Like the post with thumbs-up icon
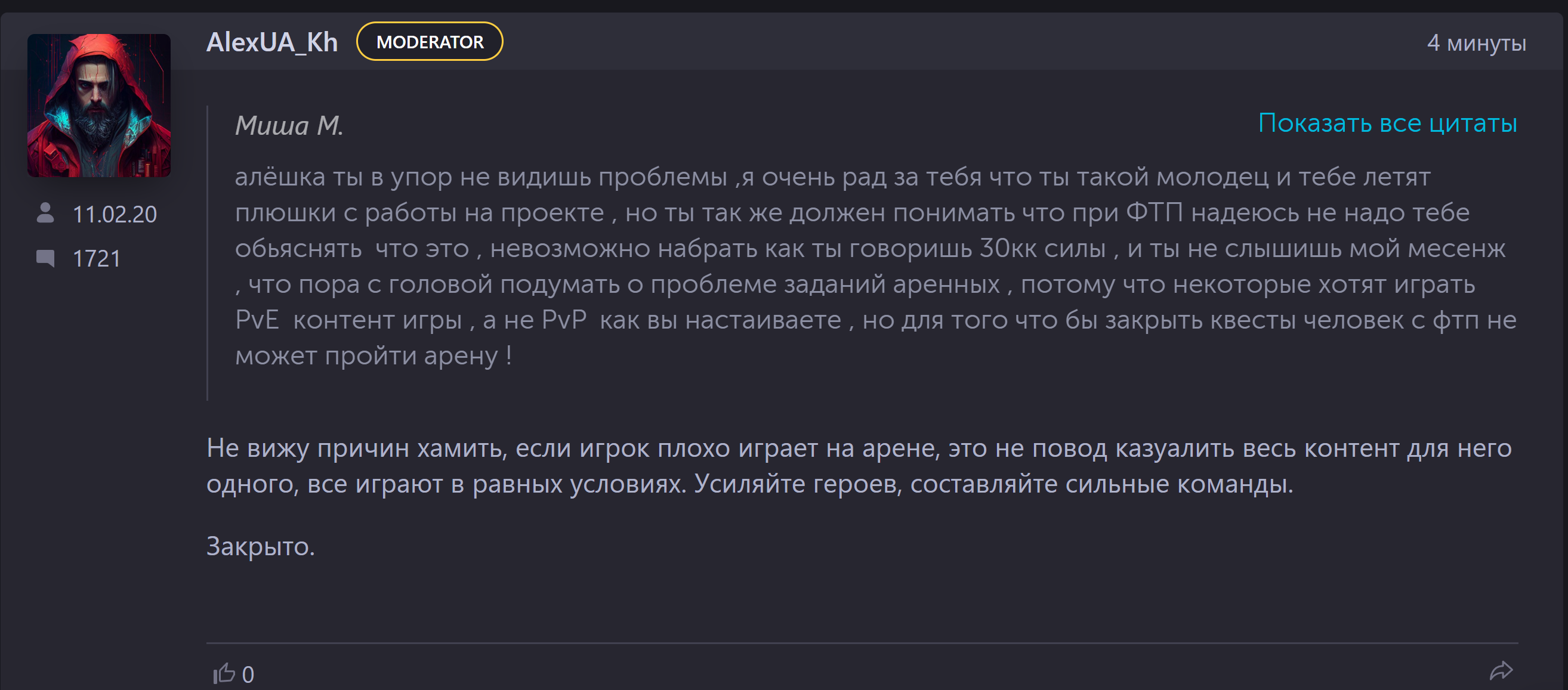The height and width of the screenshot is (690, 1568). click(224, 673)
